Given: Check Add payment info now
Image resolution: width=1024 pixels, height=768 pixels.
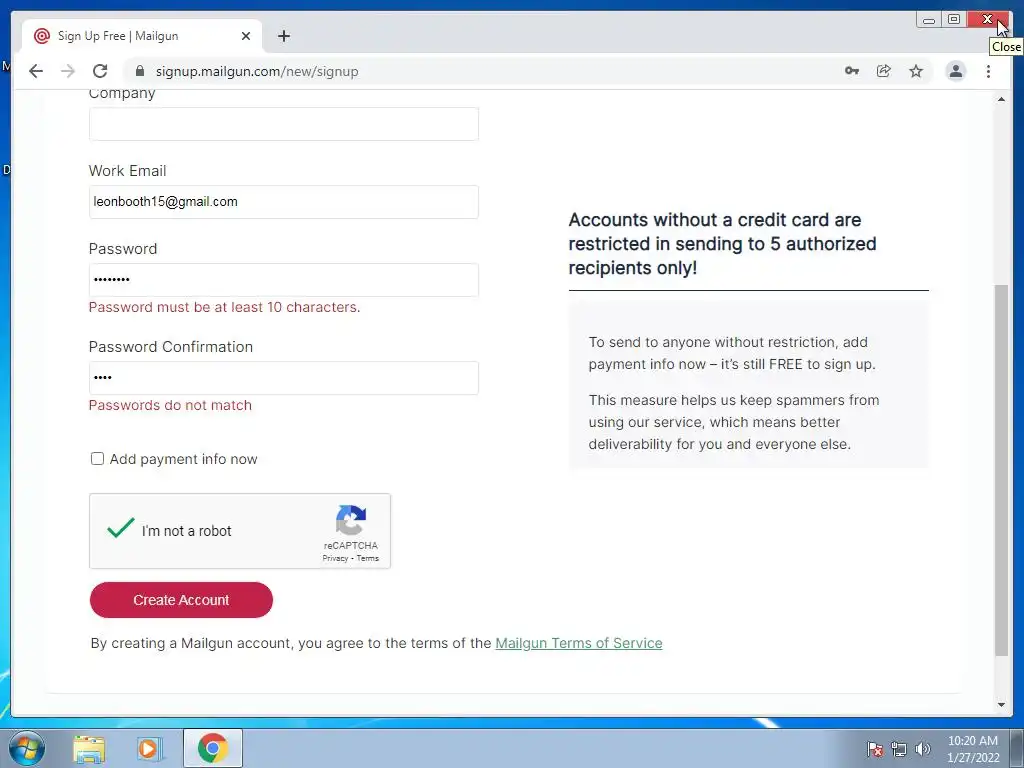Looking at the screenshot, I should 97,459.
